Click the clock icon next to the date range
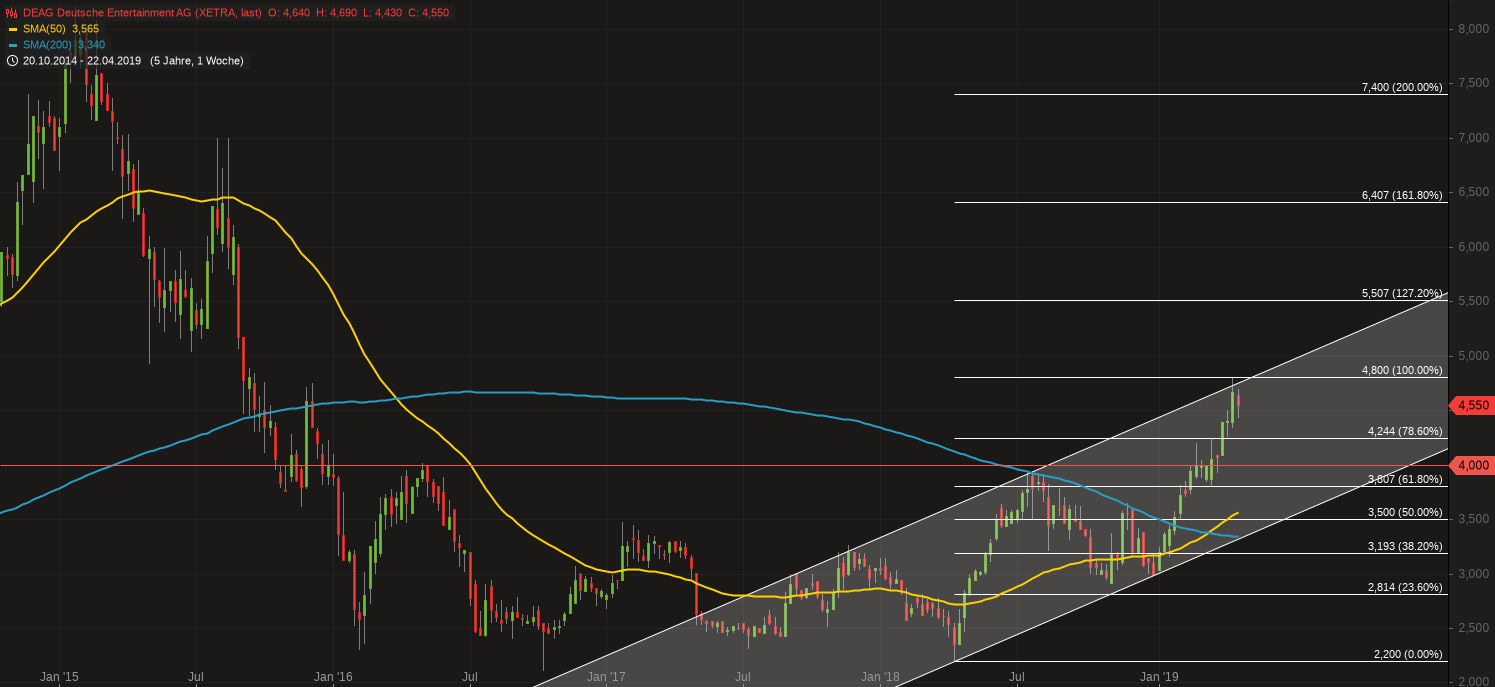The height and width of the screenshot is (687, 1495). click(12, 60)
